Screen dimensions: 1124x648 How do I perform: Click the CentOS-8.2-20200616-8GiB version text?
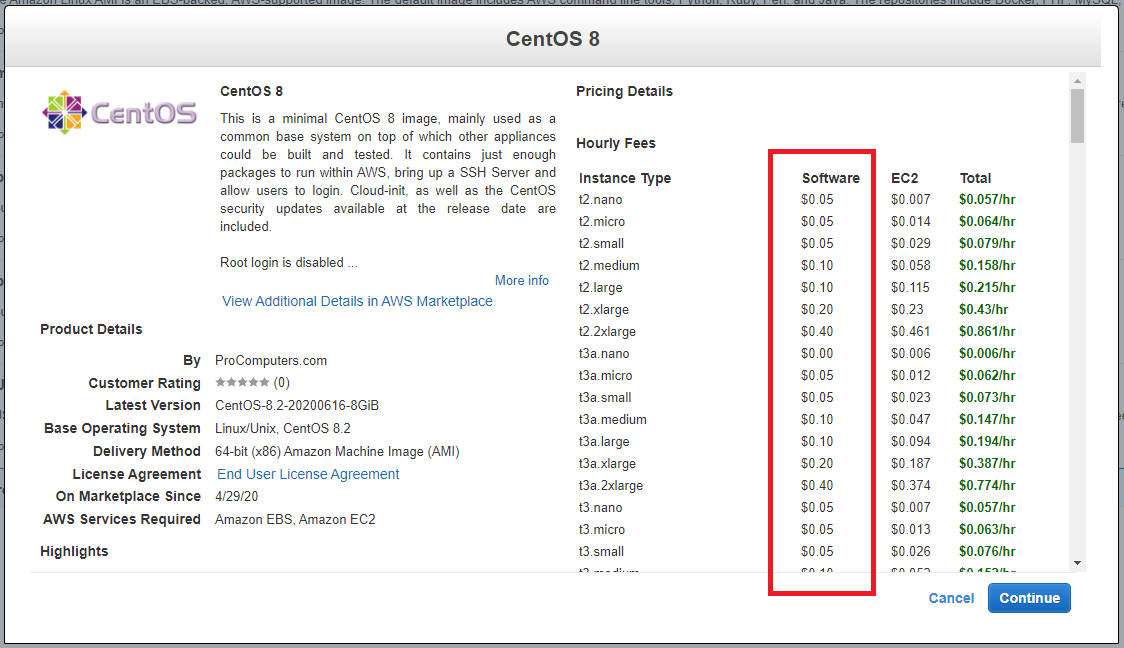coord(297,405)
